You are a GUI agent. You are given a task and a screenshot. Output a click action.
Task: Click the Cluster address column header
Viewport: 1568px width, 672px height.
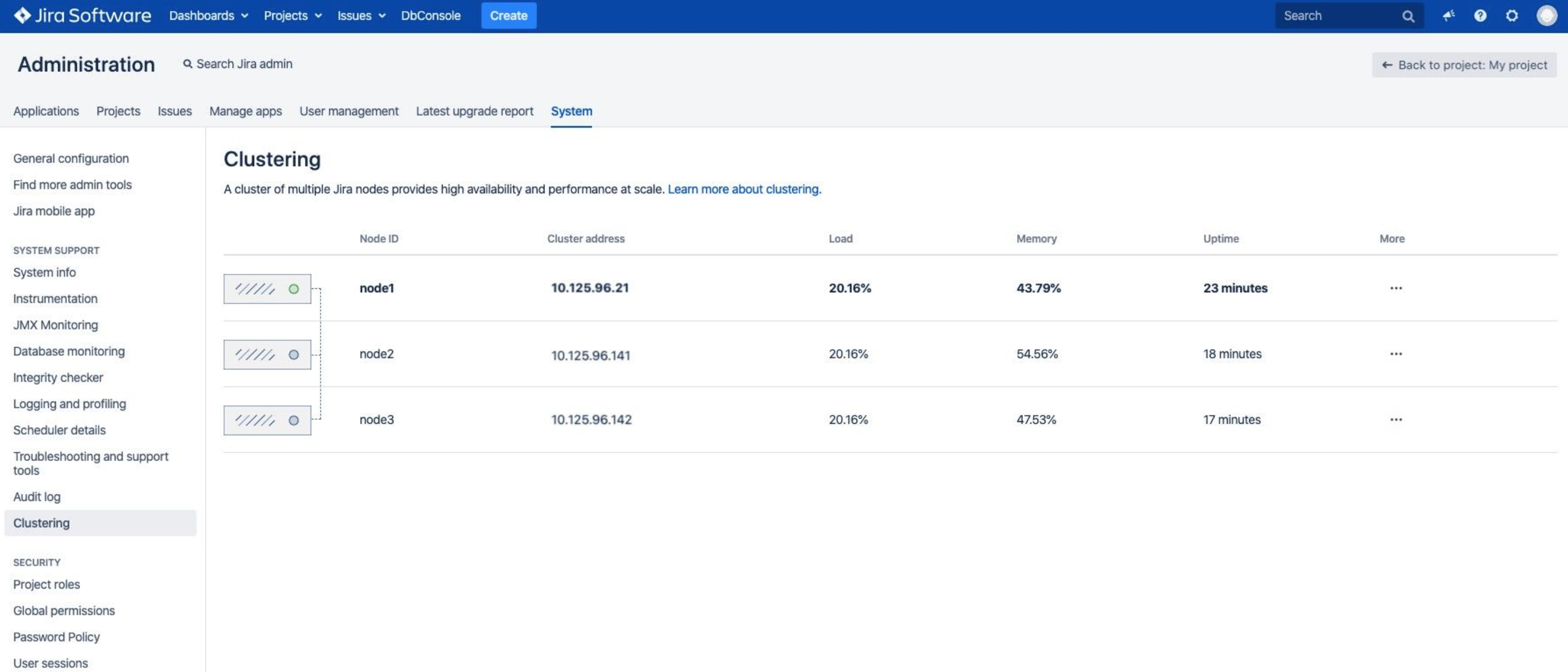pyautogui.click(x=586, y=239)
